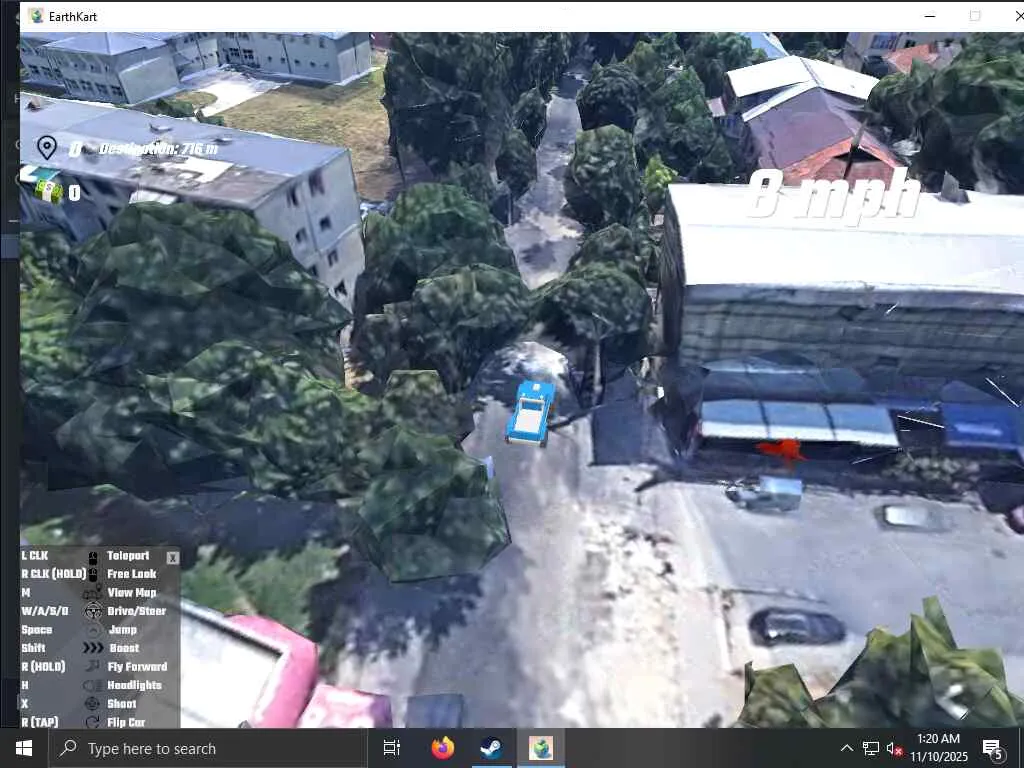Click the Flip Car rotate icon
Screen dimensions: 1024x768
point(93,722)
